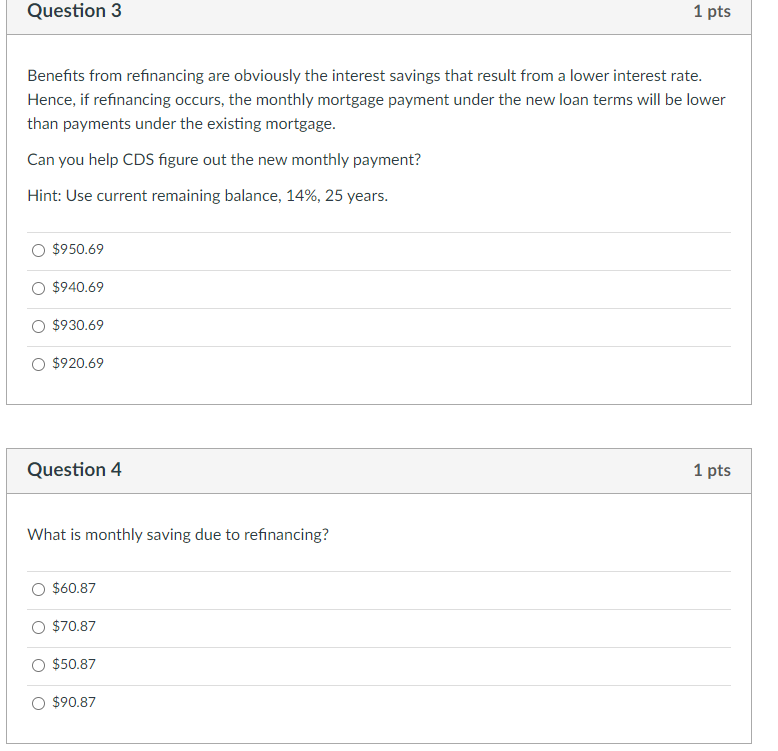Image resolution: width=778 pixels, height=751 pixels.
Task: Click the Question 4 heading
Action: pos(75,470)
